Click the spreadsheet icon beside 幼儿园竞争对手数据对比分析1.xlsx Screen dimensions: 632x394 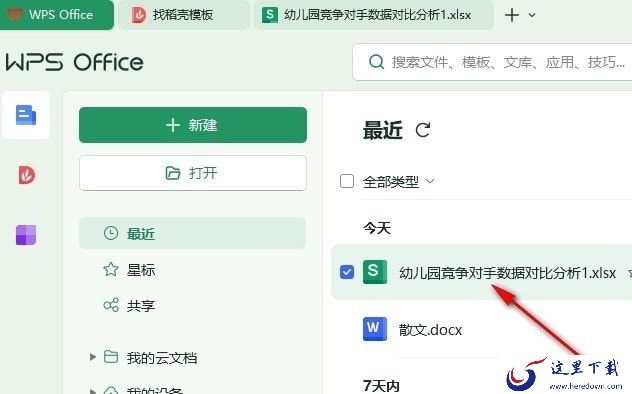tap(374, 272)
